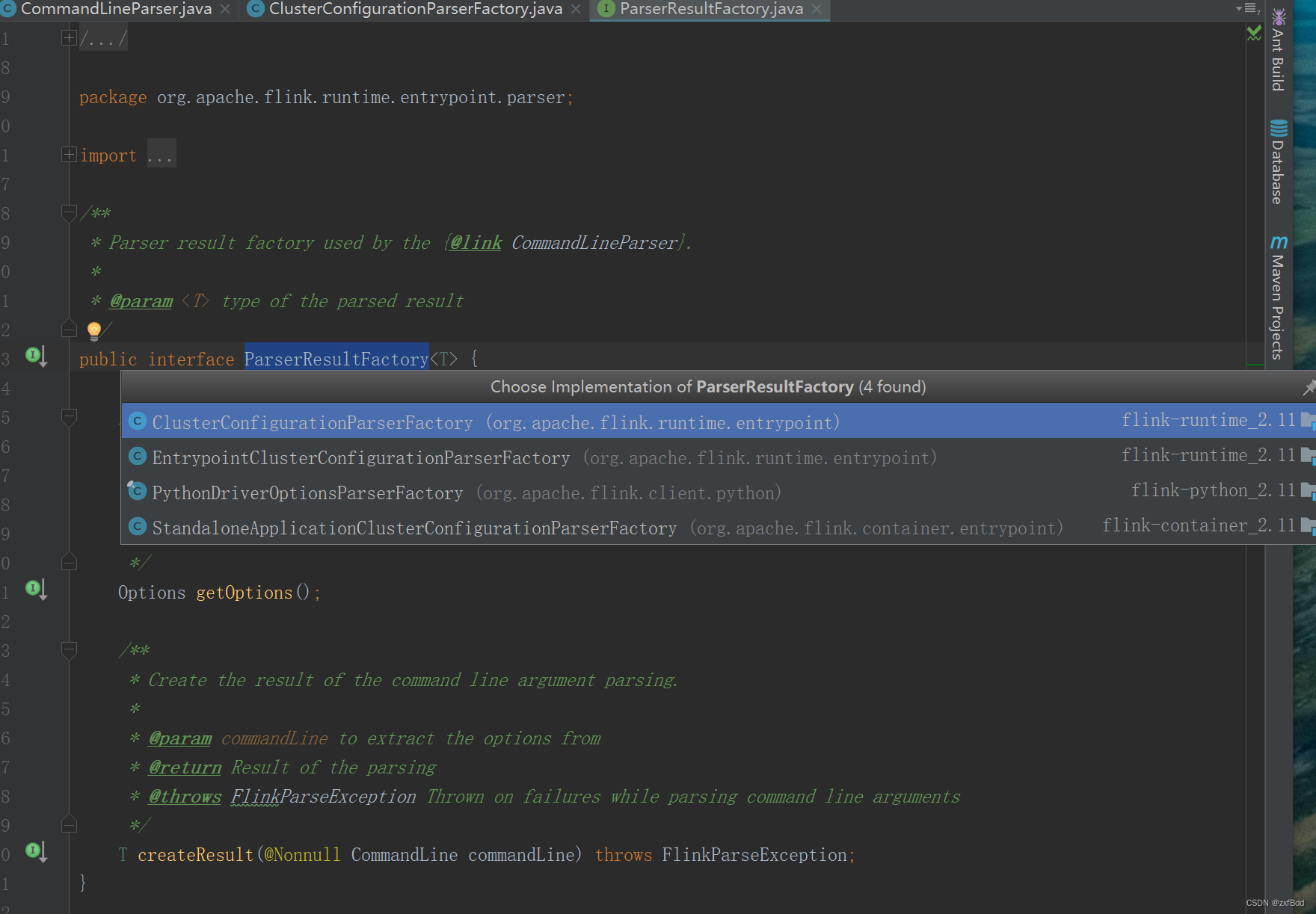This screenshot has height=914, width=1316.
Task: Collapse the createResult Javadoc start marker
Action: coord(69,650)
